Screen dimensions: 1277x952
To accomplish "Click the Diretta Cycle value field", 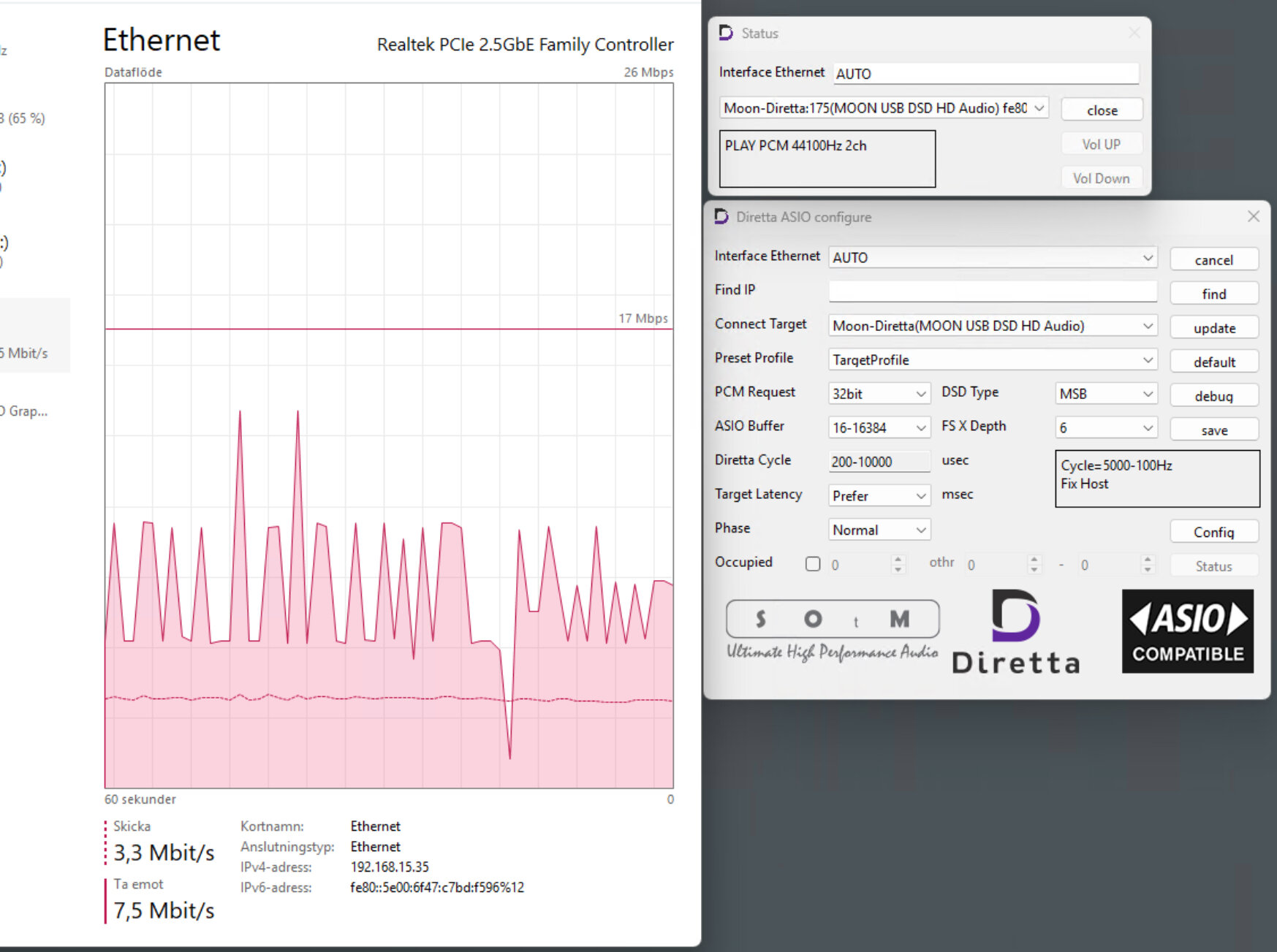I will (x=879, y=462).
